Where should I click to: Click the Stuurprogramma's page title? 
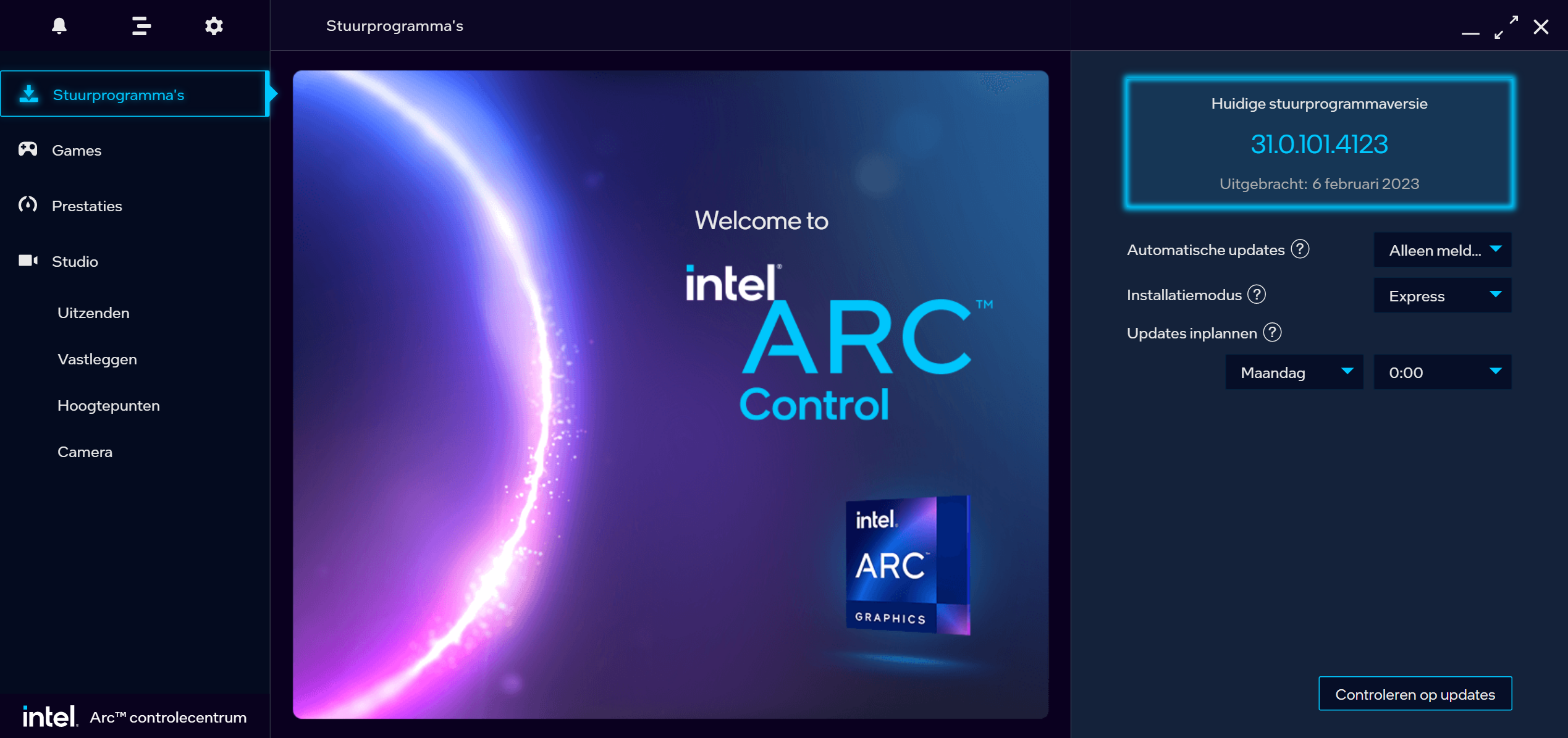394,26
